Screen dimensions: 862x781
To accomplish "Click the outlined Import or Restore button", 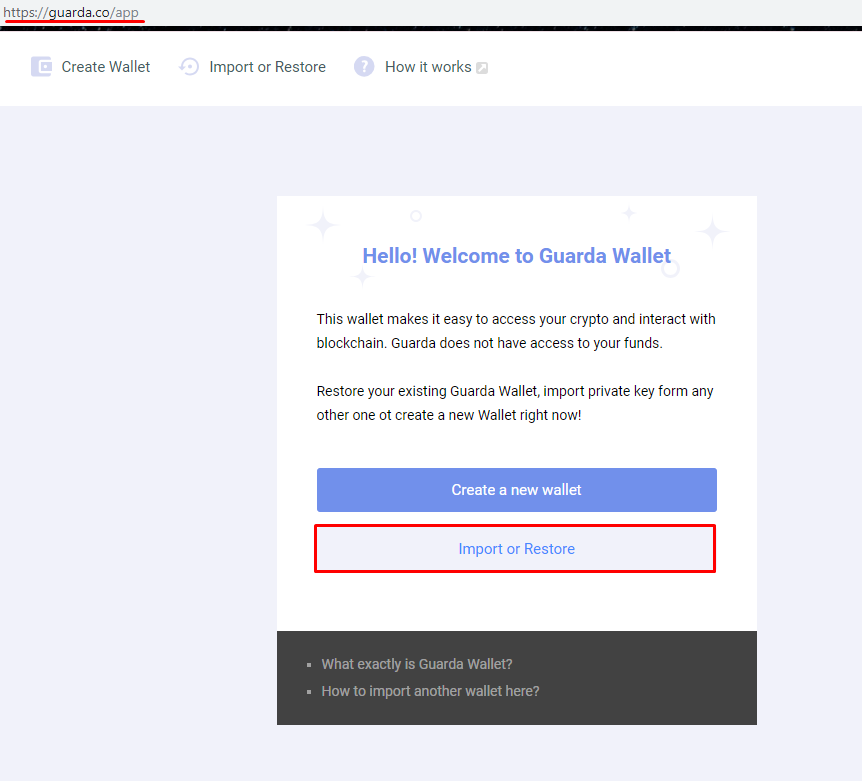I will pyautogui.click(x=515, y=549).
